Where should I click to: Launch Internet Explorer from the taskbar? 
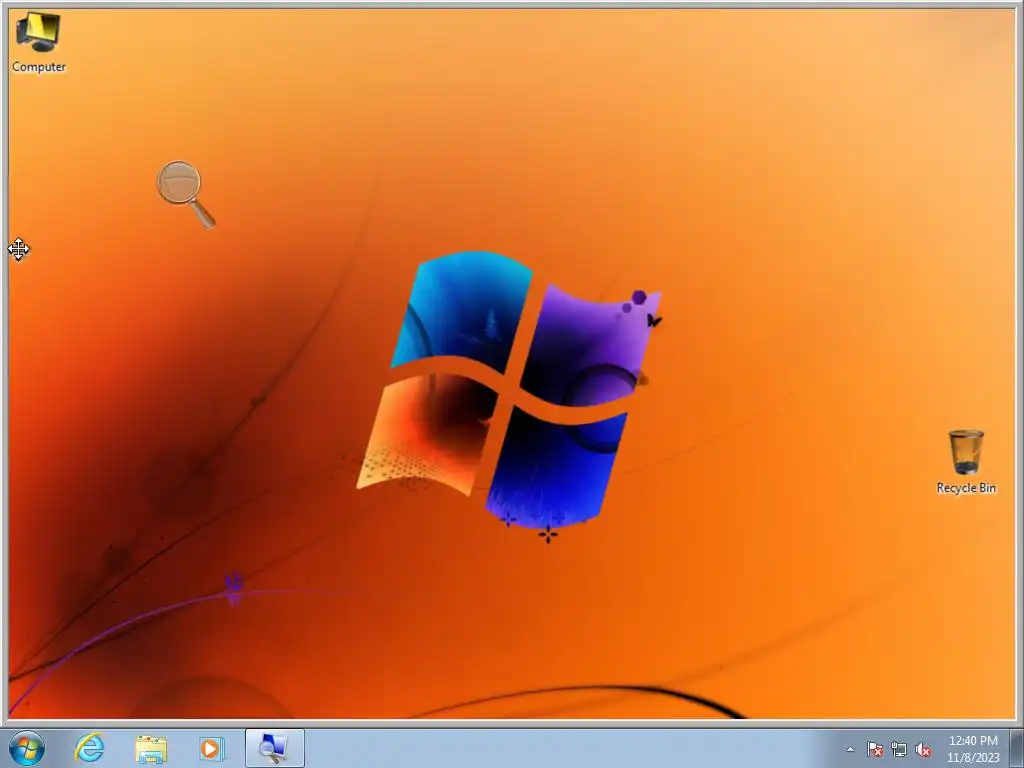point(89,748)
